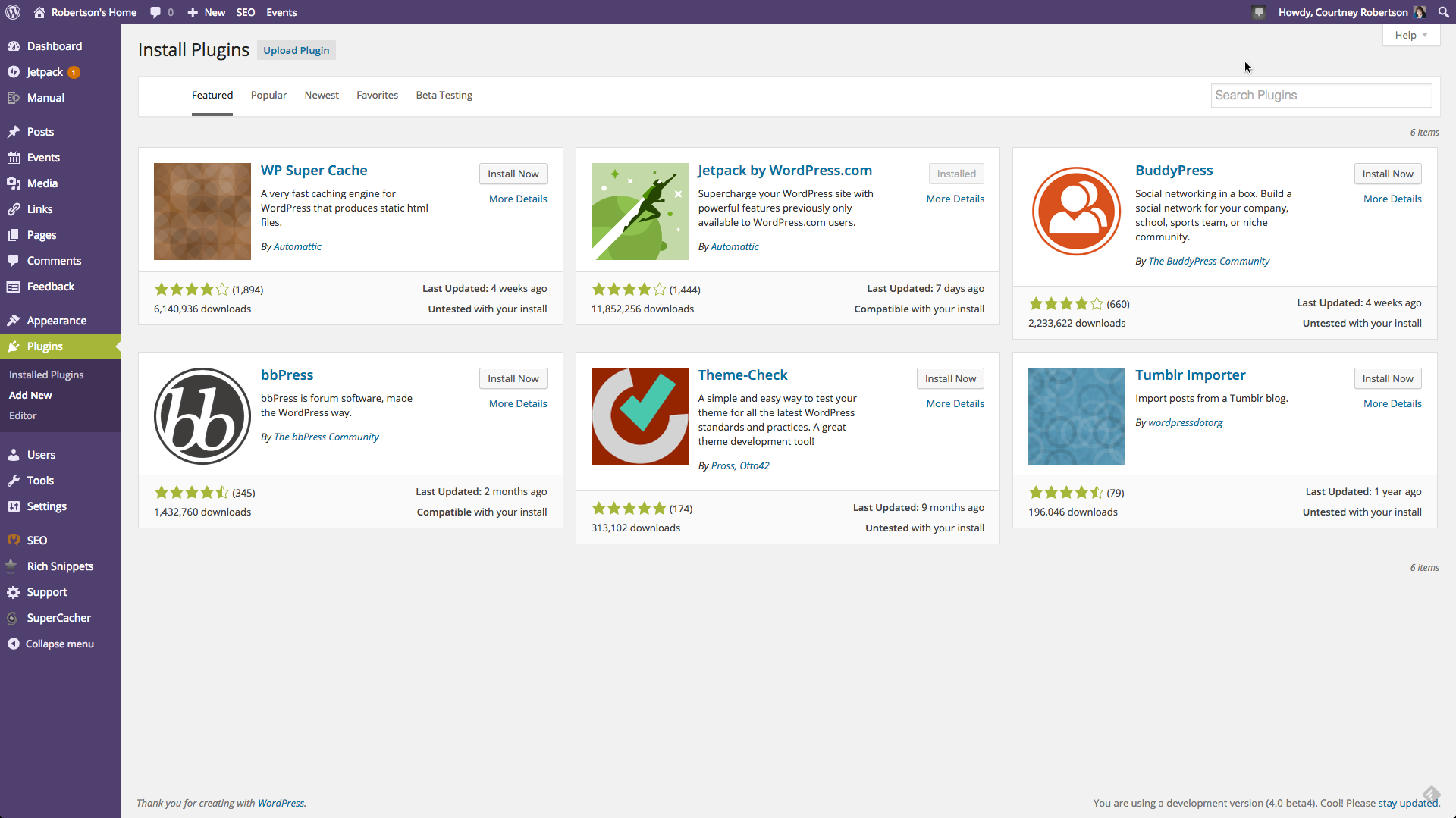
Task: Open the Tumblr Importer thumbnail
Action: click(1077, 416)
